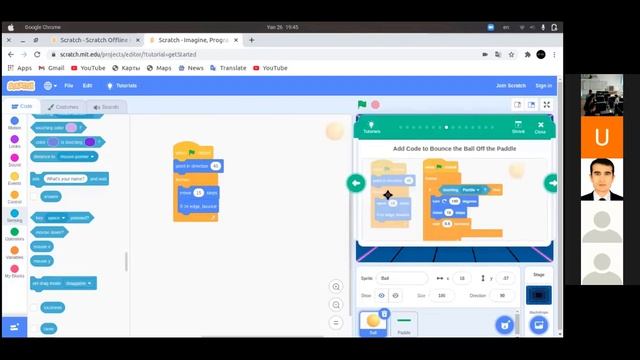Open the Gmail bookmark
640x360 pixels.
51,68
